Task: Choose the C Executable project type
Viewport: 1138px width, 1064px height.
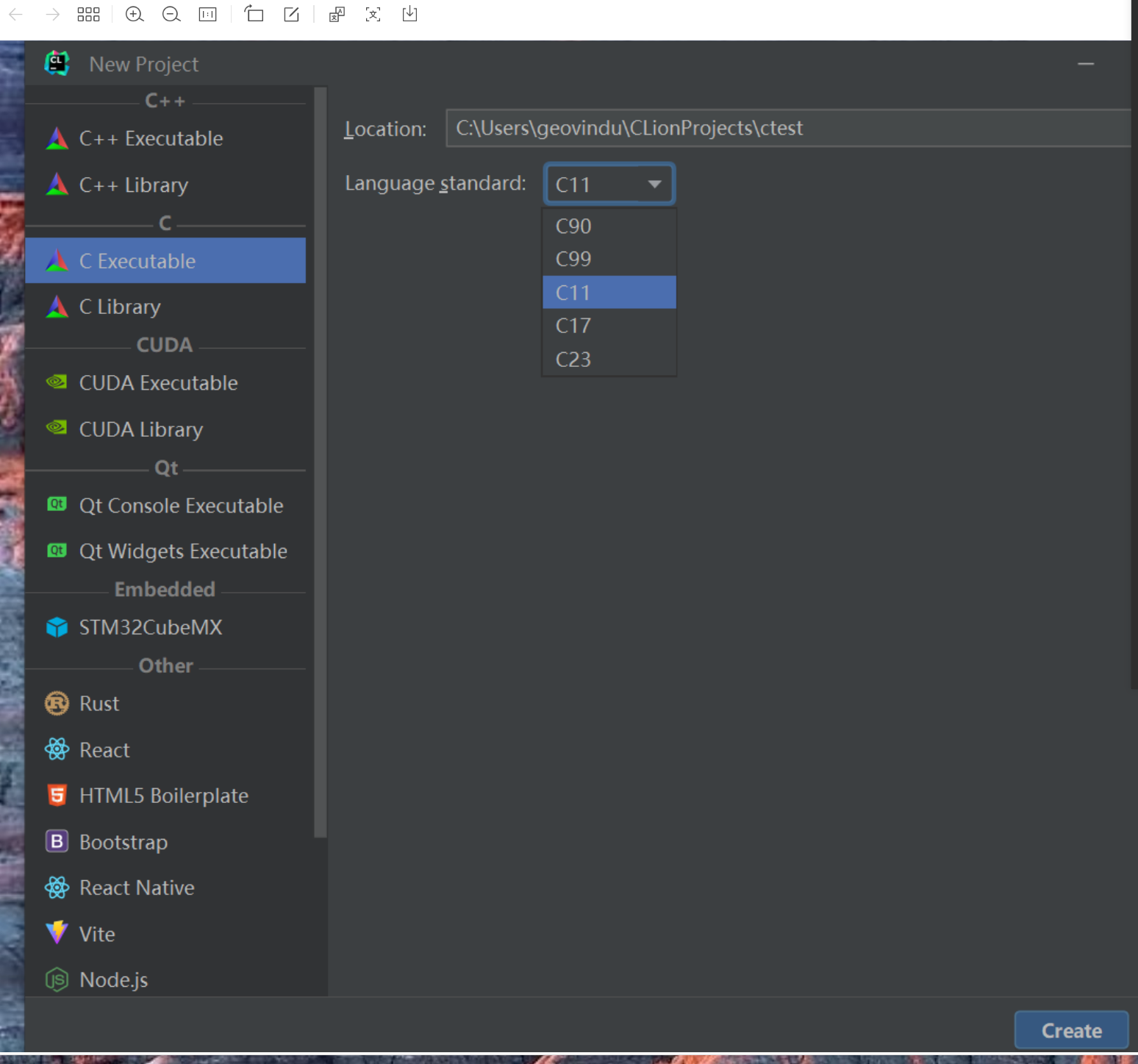Action: (165, 260)
